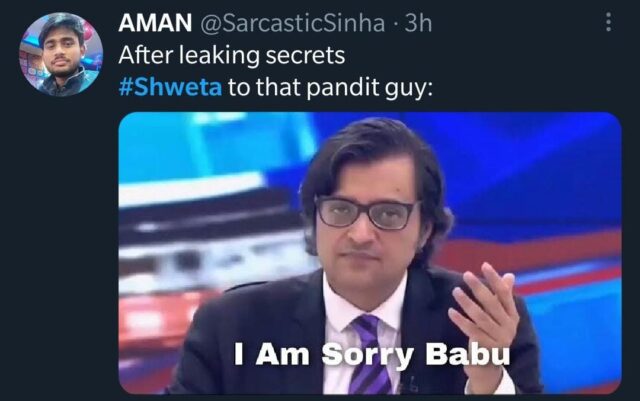This screenshot has width=640, height=401.
Task: Click the black-framed glasses in the meme
Action: point(366,212)
